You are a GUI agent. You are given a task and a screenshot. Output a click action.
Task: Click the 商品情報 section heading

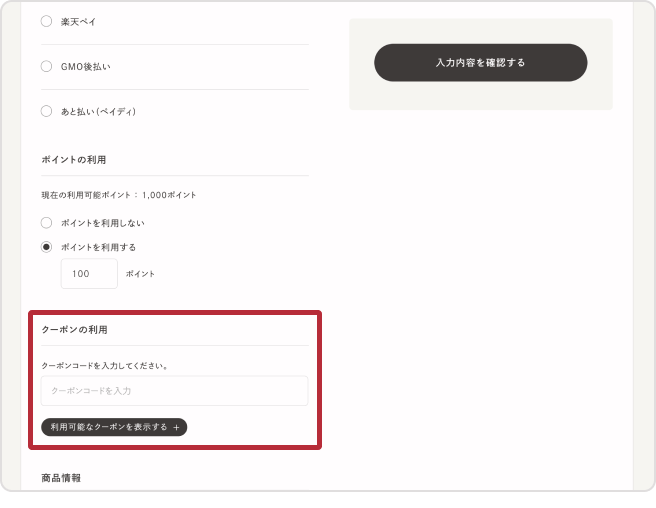tap(61, 478)
